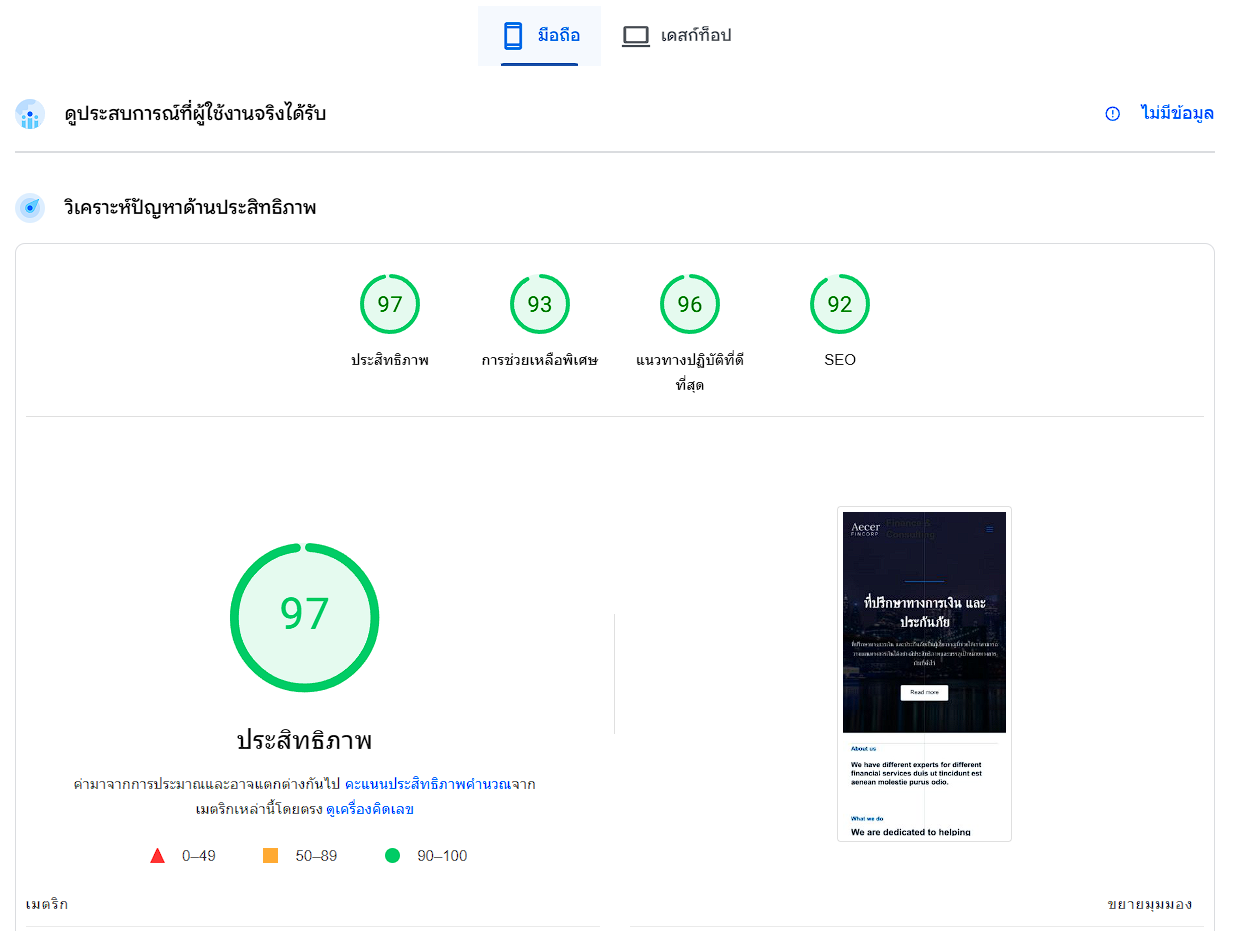
Task: Switch to the เดสก์ท็อป (desktop) tab
Action: tap(676, 36)
